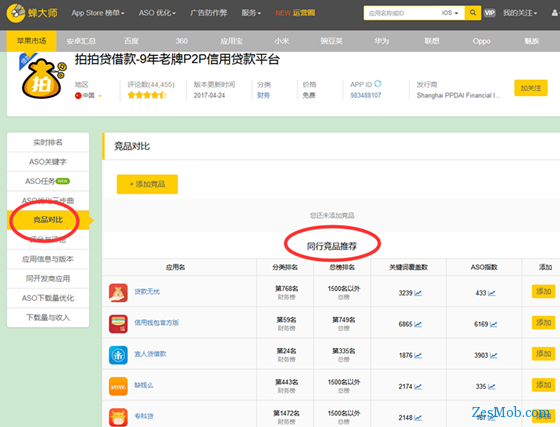Viewport: 560px width, 427px height.
Task: Click the user profile icon in header
Action: [x=555, y=13]
